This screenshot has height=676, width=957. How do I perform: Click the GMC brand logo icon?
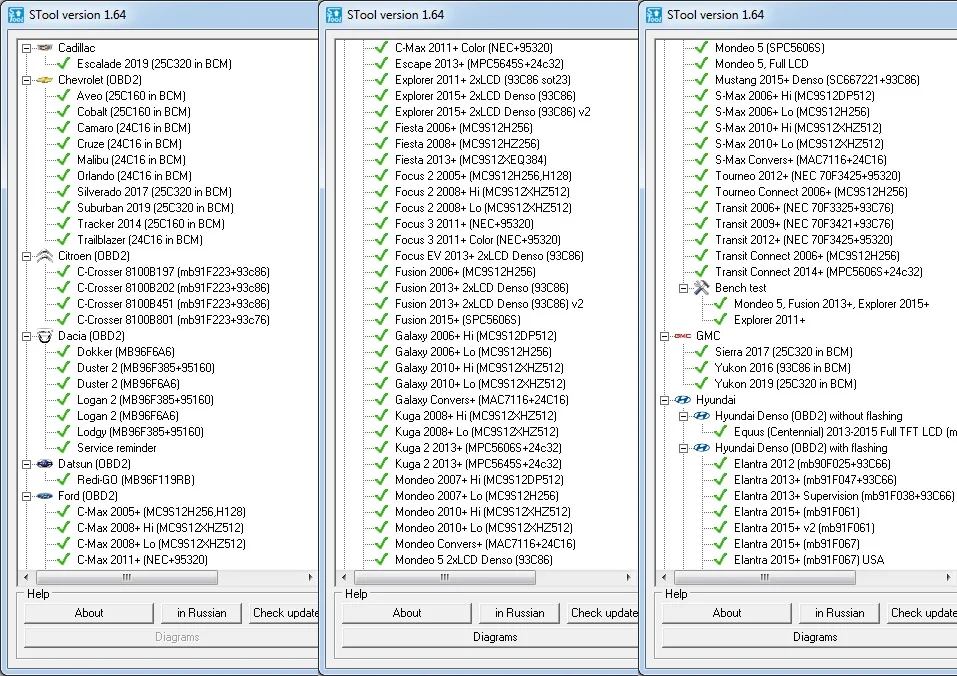point(682,336)
